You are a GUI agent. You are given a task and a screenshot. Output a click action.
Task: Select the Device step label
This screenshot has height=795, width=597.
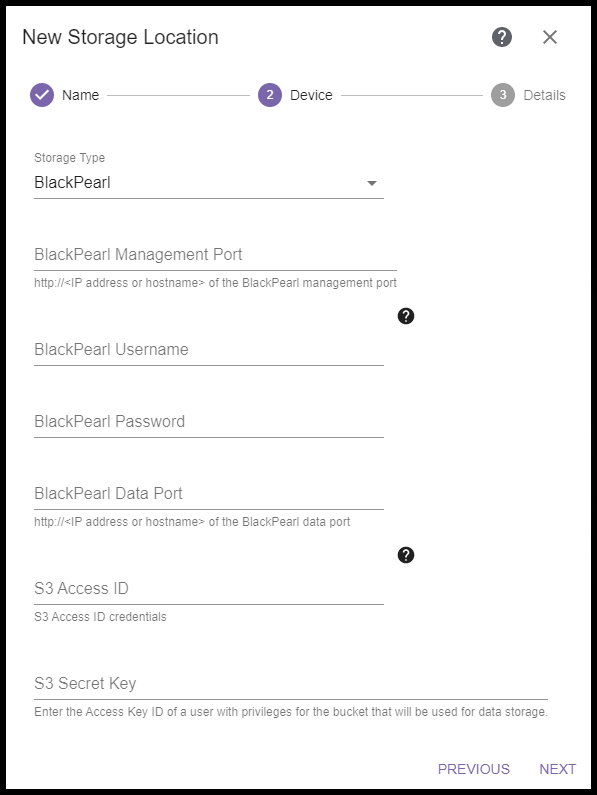(311, 95)
